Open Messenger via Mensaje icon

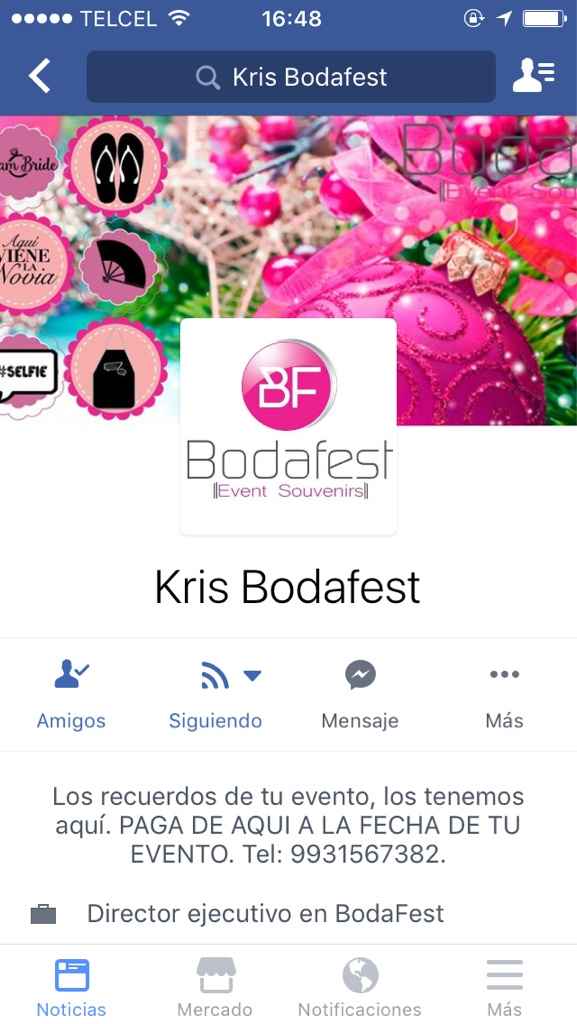pos(360,675)
